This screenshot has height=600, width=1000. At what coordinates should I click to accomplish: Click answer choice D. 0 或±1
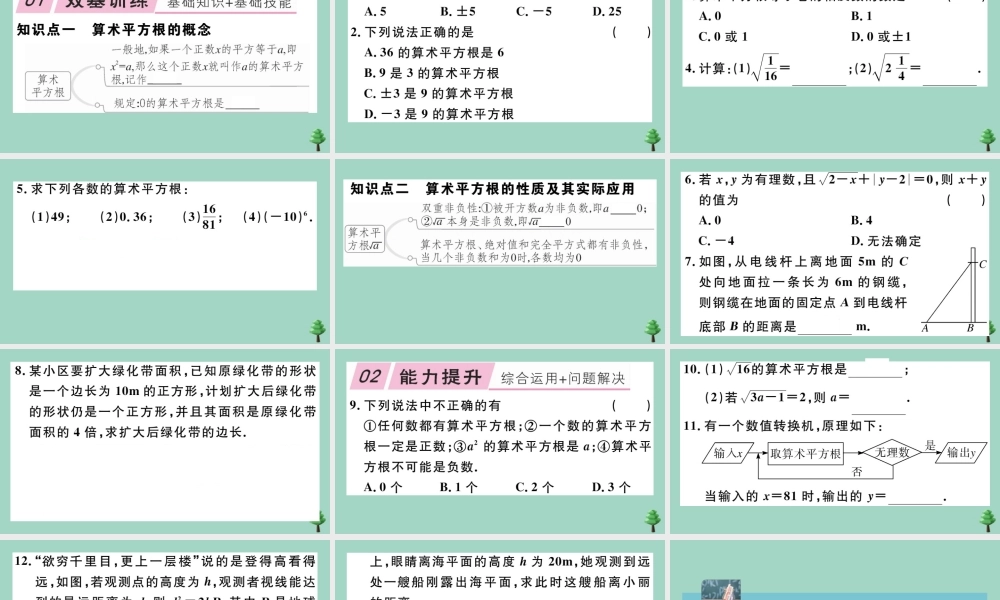click(x=881, y=36)
